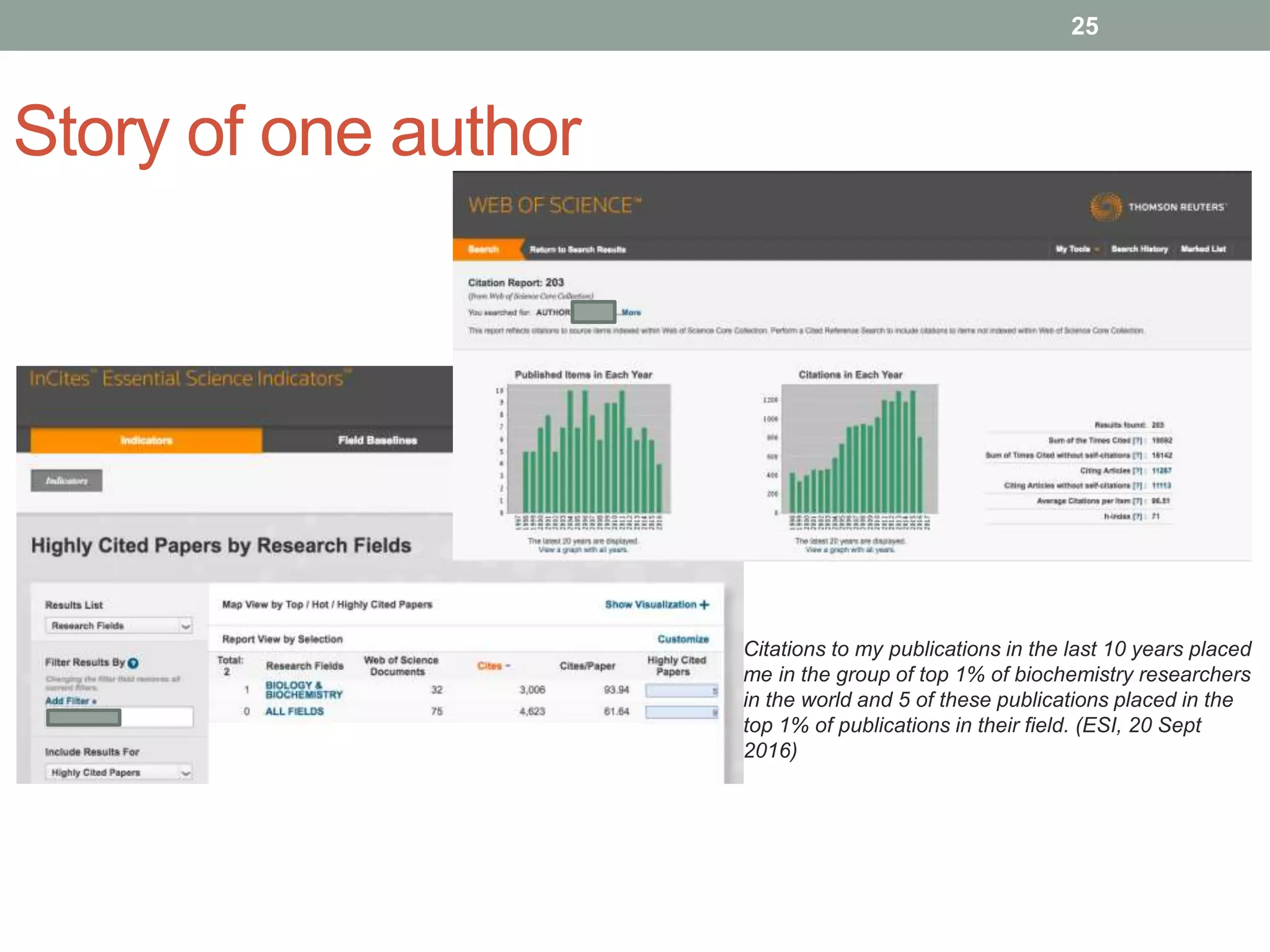Click the filter input field under Add Filter
Viewport: 1270px width, 952px height.
point(119,717)
